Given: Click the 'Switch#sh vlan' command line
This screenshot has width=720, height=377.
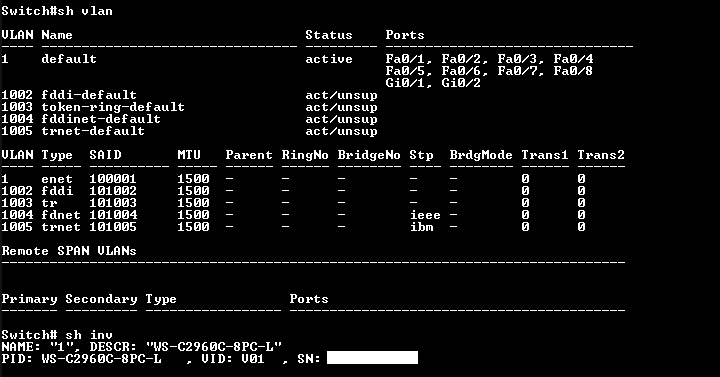Looking at the screenshot, I should [x=57, y=11].
